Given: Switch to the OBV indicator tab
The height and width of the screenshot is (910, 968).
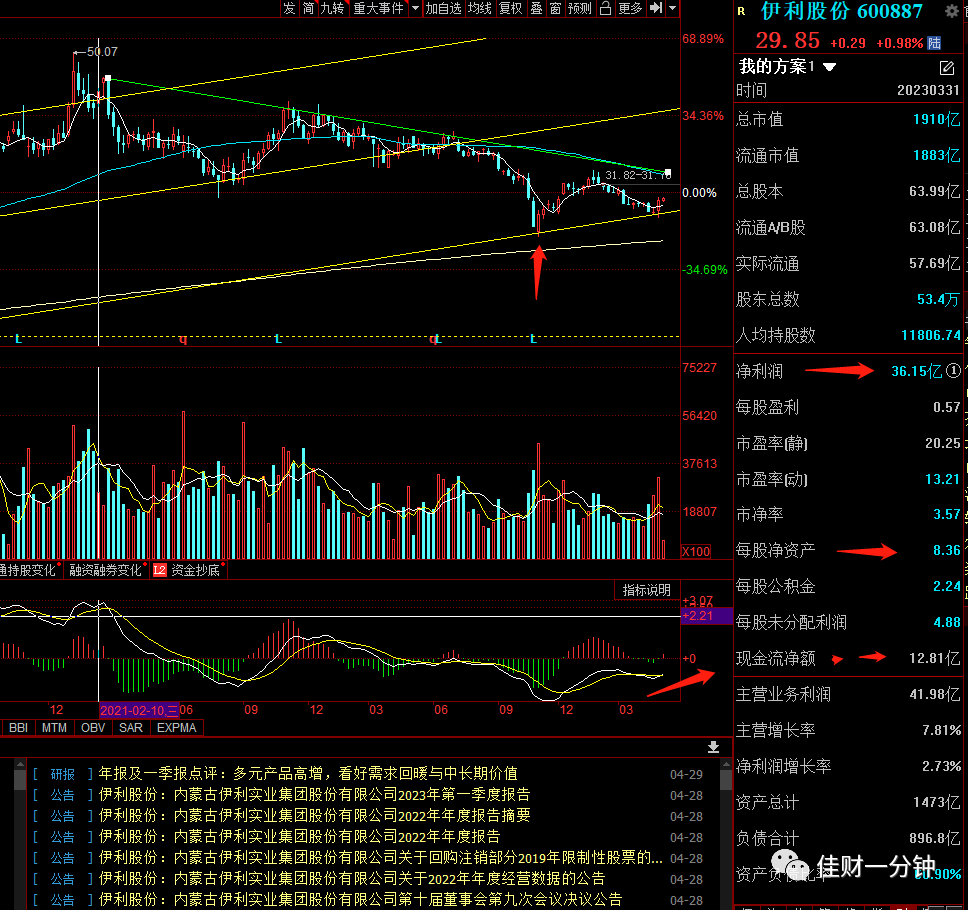Looking at the screenshot, I should [93, 728].
